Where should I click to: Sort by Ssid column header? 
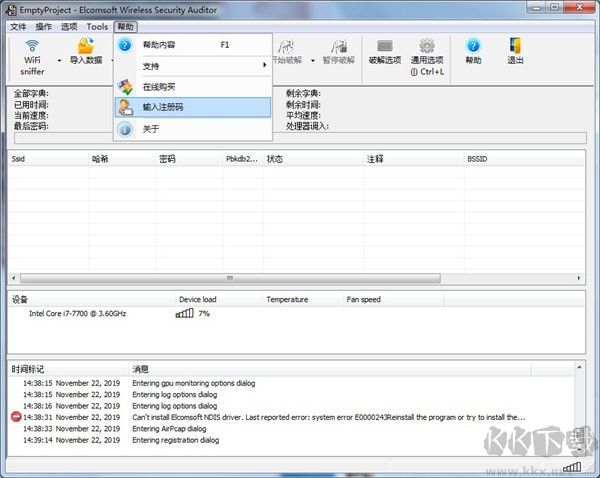coord(48,159)
